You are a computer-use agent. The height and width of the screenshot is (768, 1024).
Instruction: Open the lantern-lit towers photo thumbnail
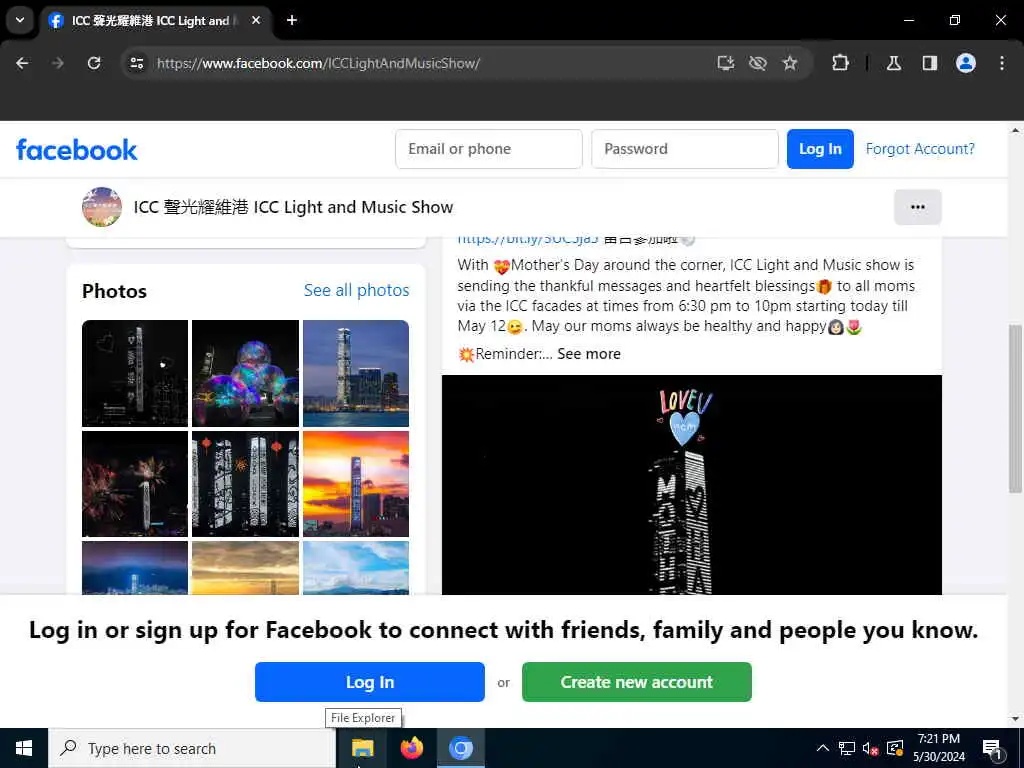pyautogui.click(x=246, y=484)
